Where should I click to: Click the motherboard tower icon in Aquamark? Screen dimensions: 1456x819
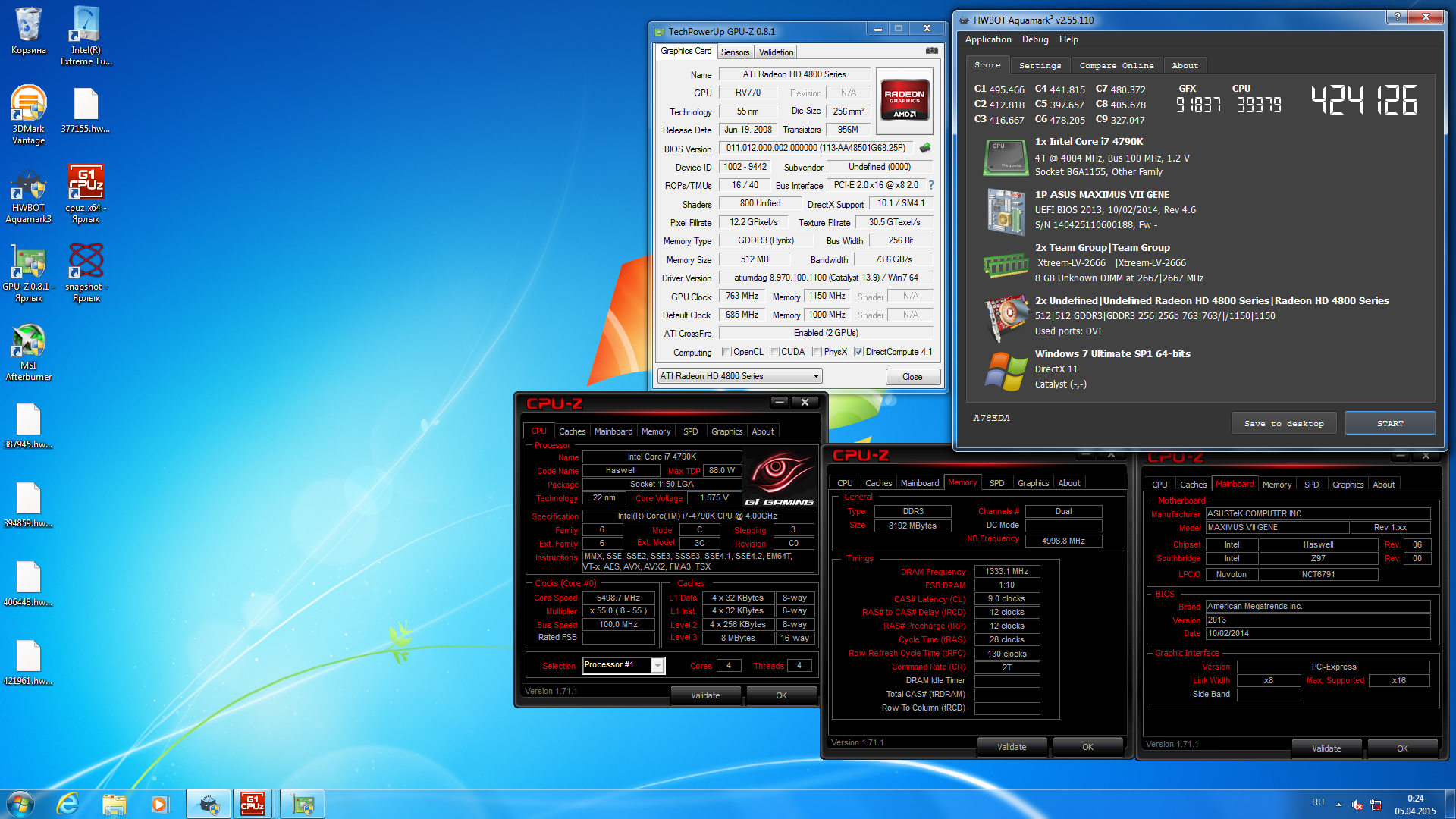point(1006,212)
